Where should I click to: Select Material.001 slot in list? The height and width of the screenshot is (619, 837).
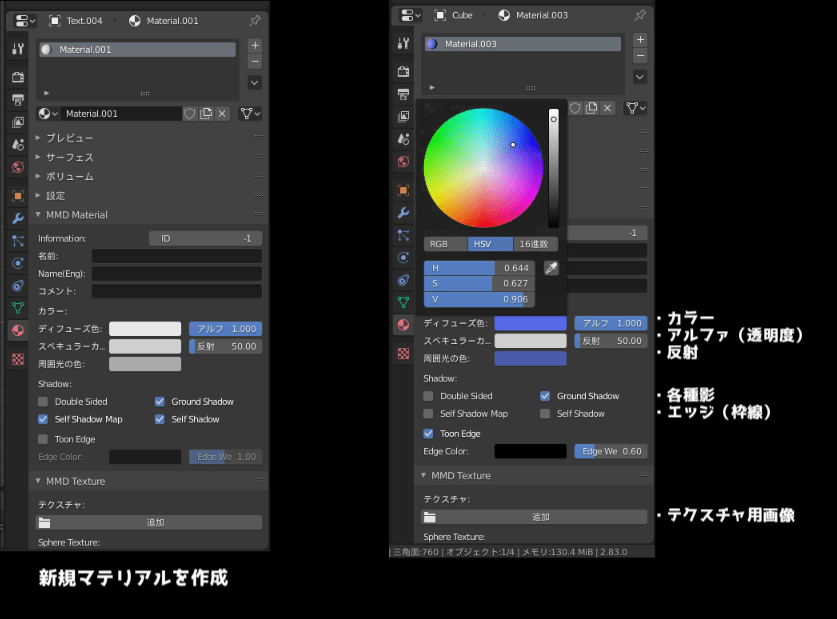[137, 50]
